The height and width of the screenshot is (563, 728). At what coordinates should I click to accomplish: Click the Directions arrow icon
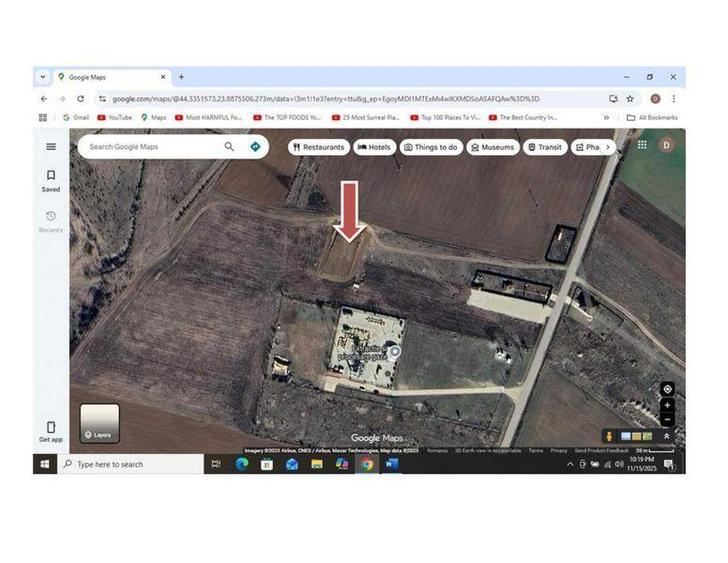(x=255, y=147)
